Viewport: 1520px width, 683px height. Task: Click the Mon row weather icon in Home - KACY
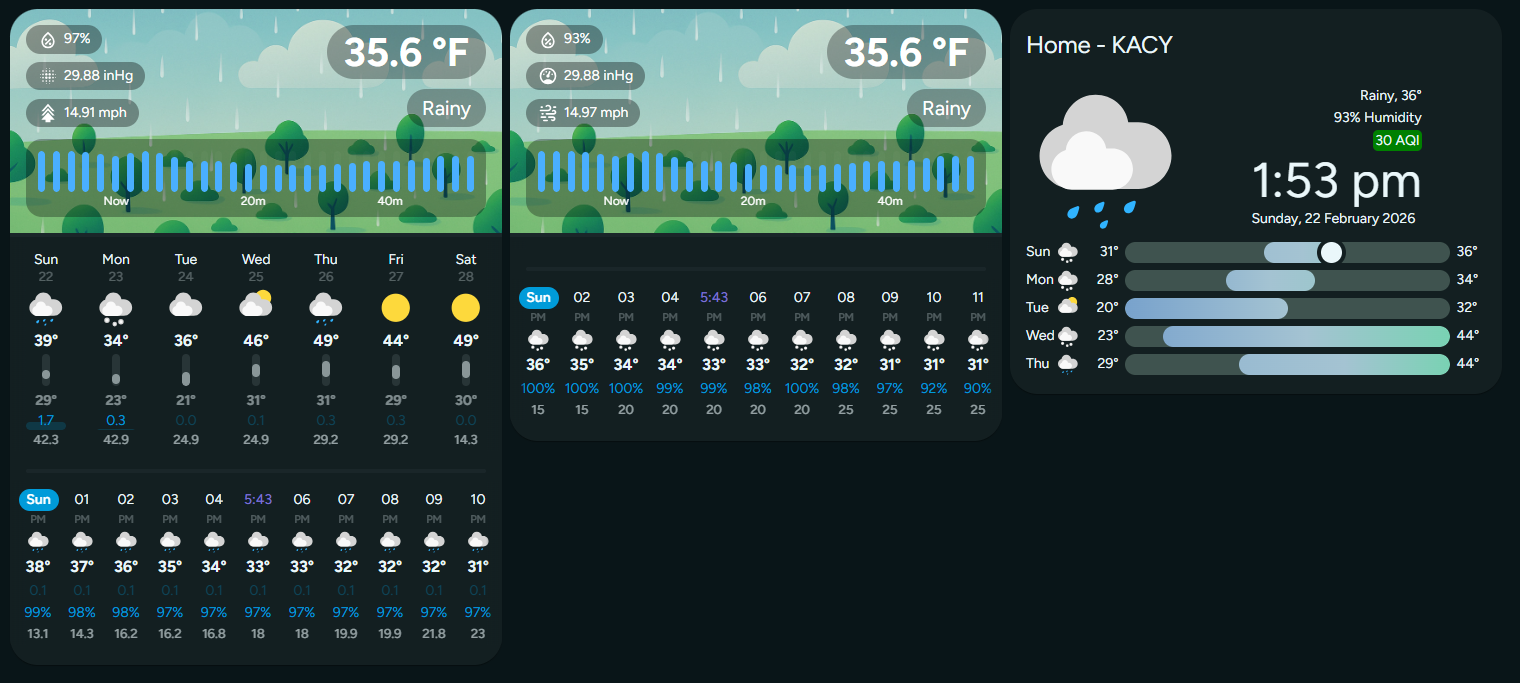click(x=1068, y=280)
